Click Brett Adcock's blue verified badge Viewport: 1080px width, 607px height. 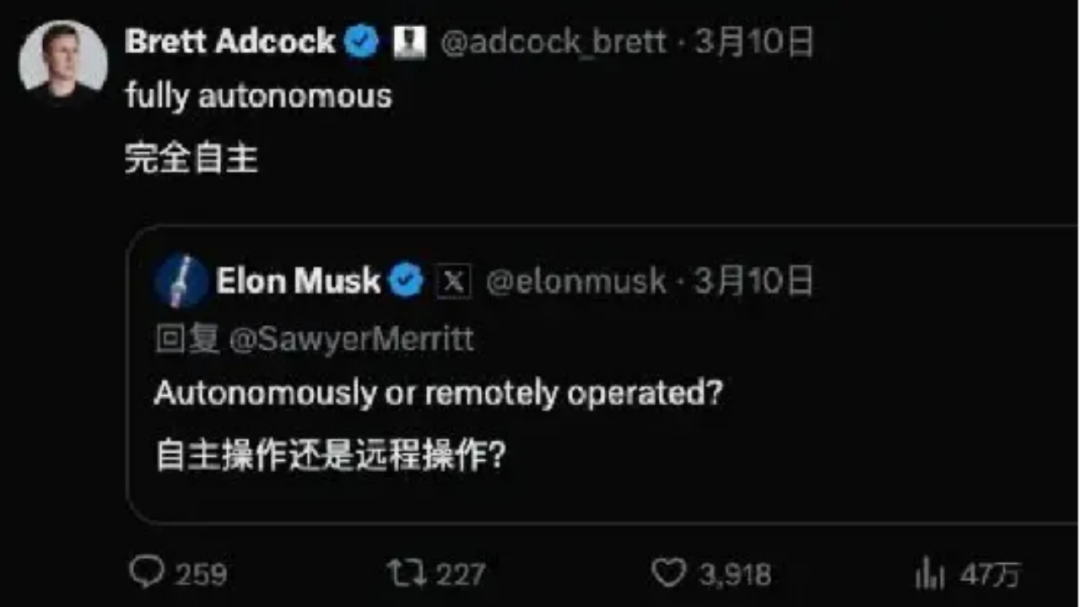pos(362,41)
